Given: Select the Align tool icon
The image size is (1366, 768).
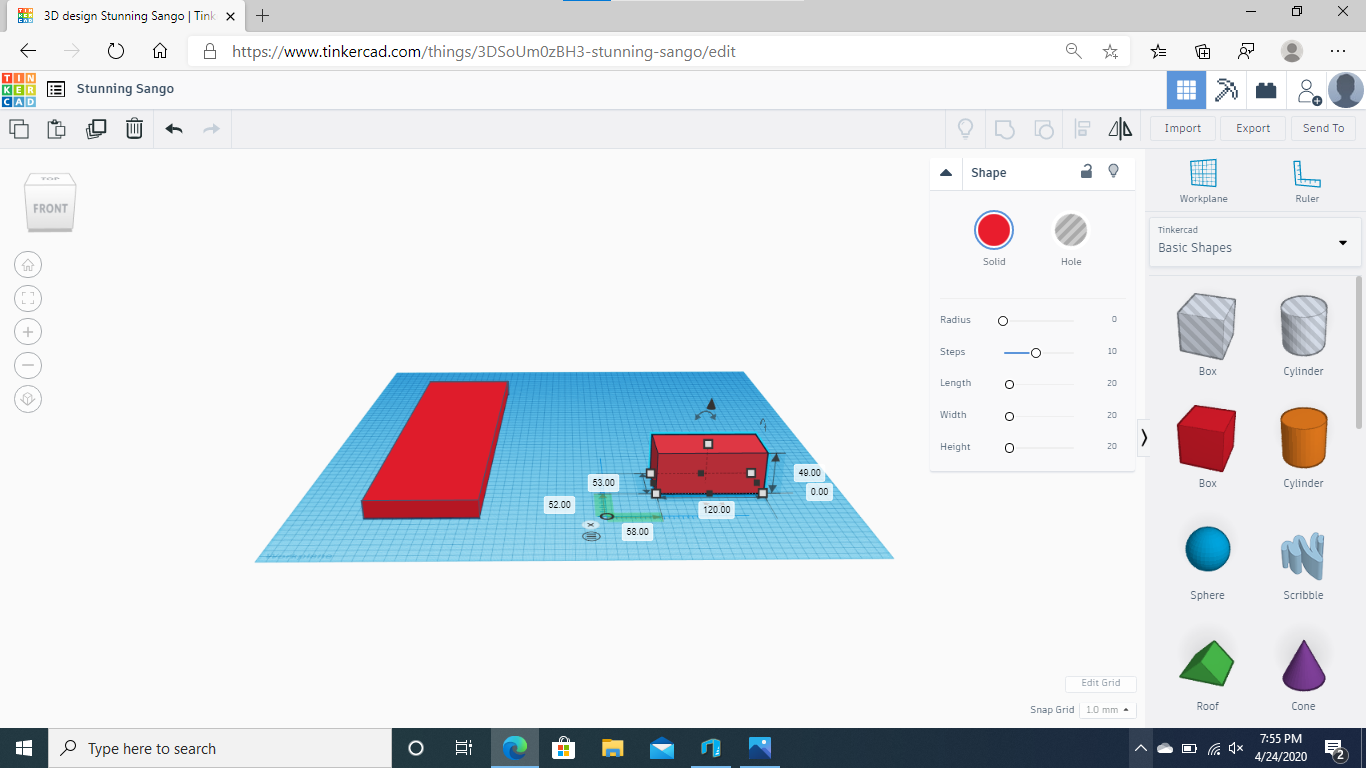Looking at the screenshot, I should (x=1082, y=128).
